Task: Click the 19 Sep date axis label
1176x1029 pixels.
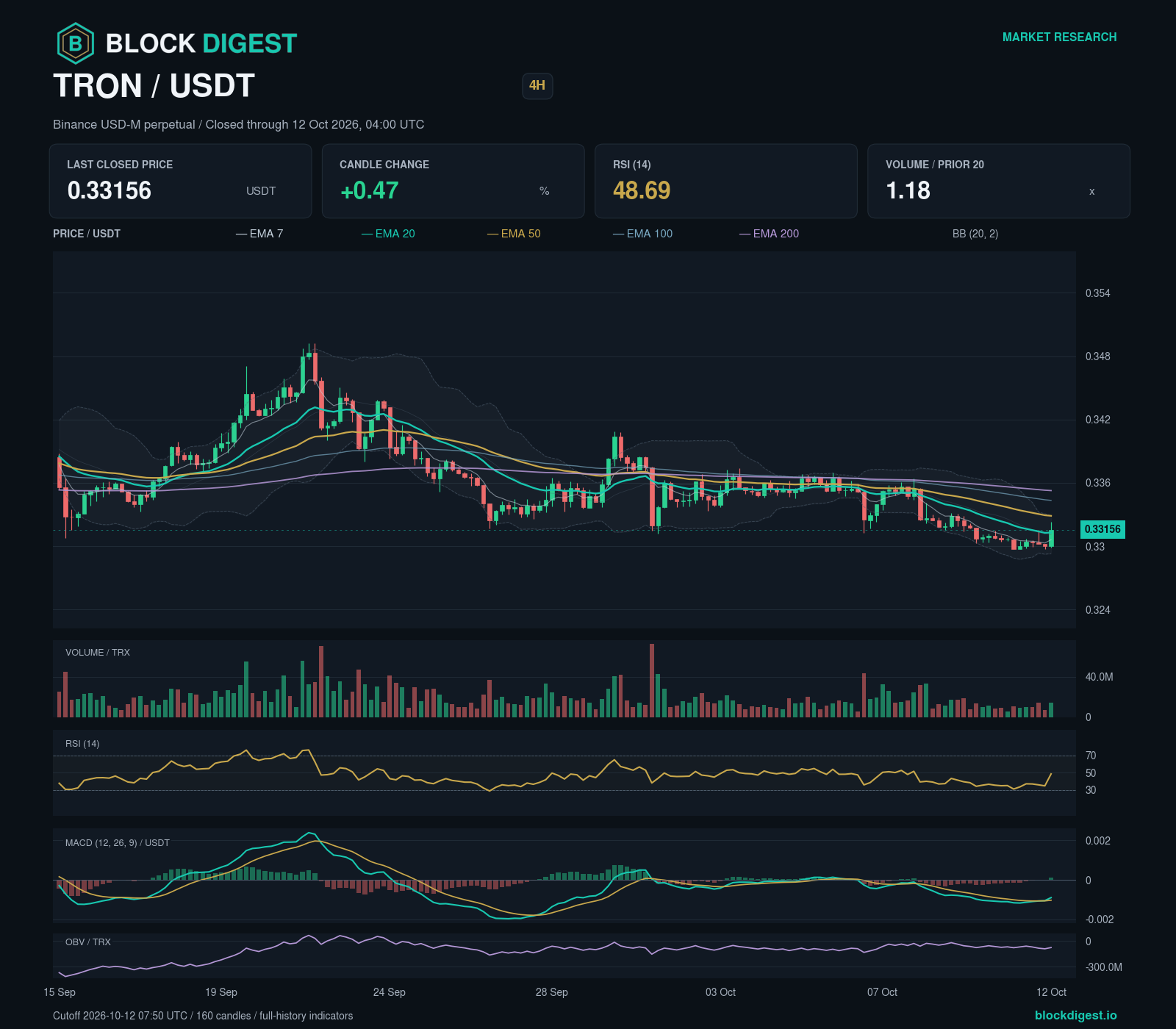Action: (221, 992)
